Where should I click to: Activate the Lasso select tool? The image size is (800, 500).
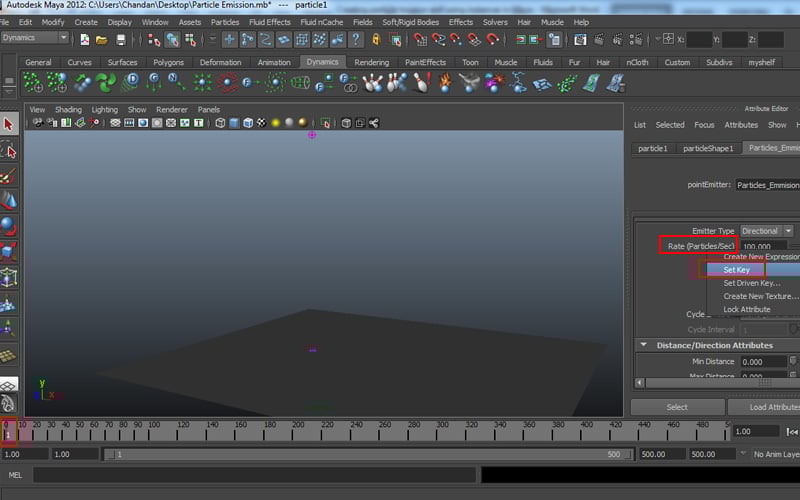pos(9,150)
